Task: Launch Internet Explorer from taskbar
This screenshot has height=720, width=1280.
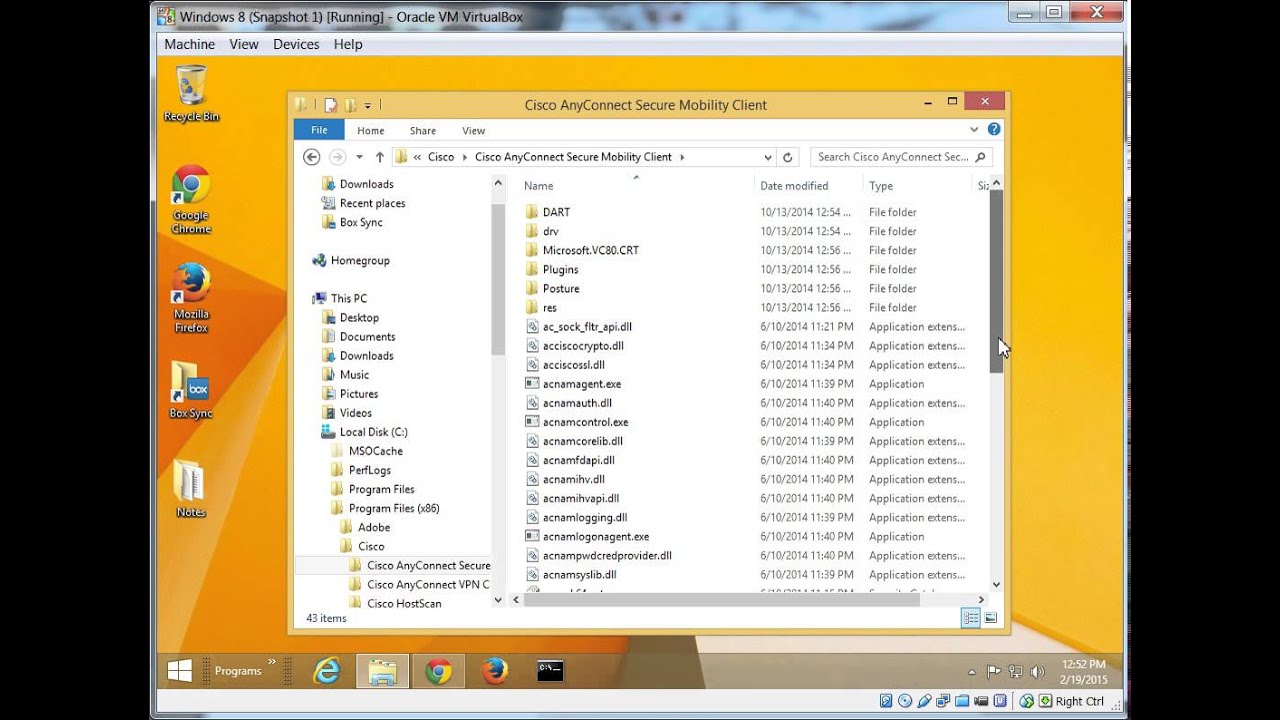Action: [326, 671]
